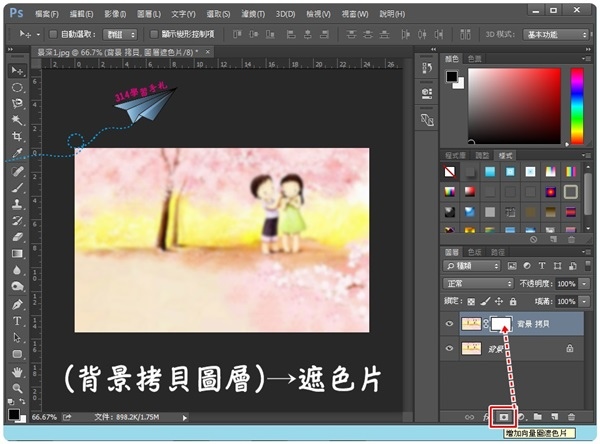
Task: Enable the 自動選取 checkbox
Action: 53,34
